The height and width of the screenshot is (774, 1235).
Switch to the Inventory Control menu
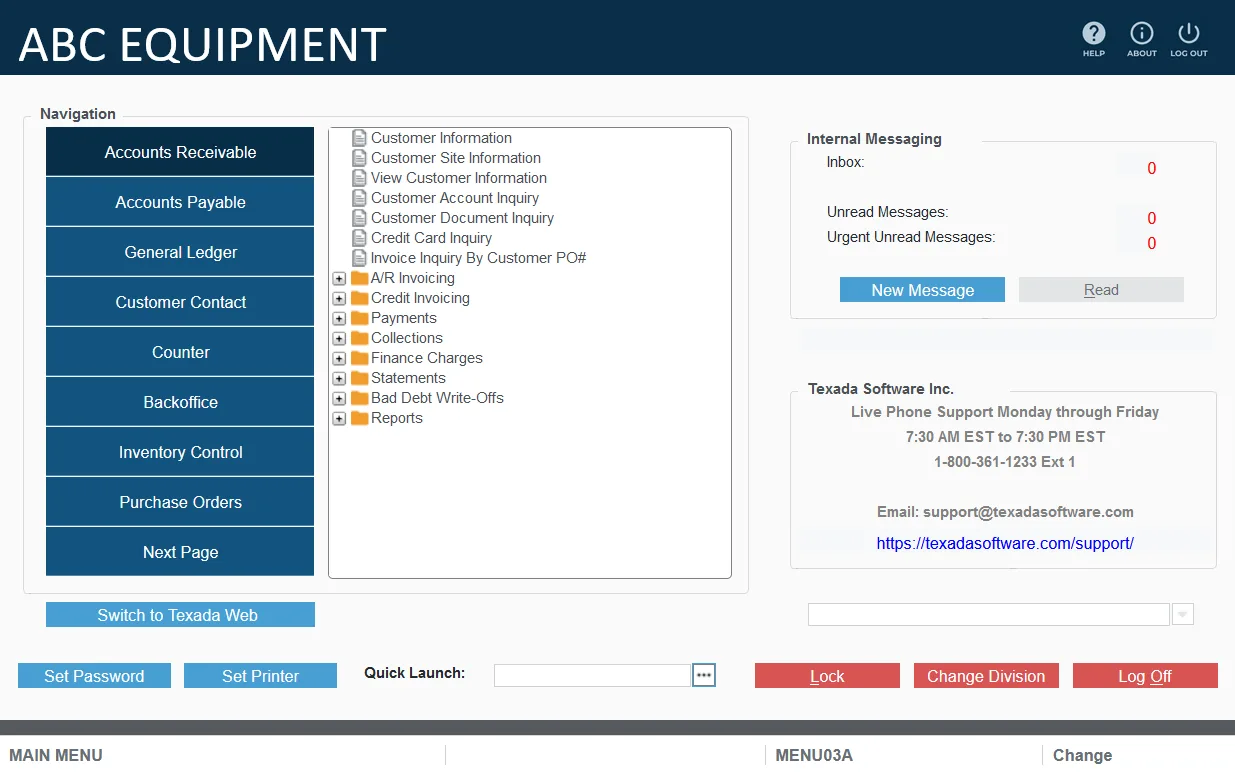[x=180, y=452]
